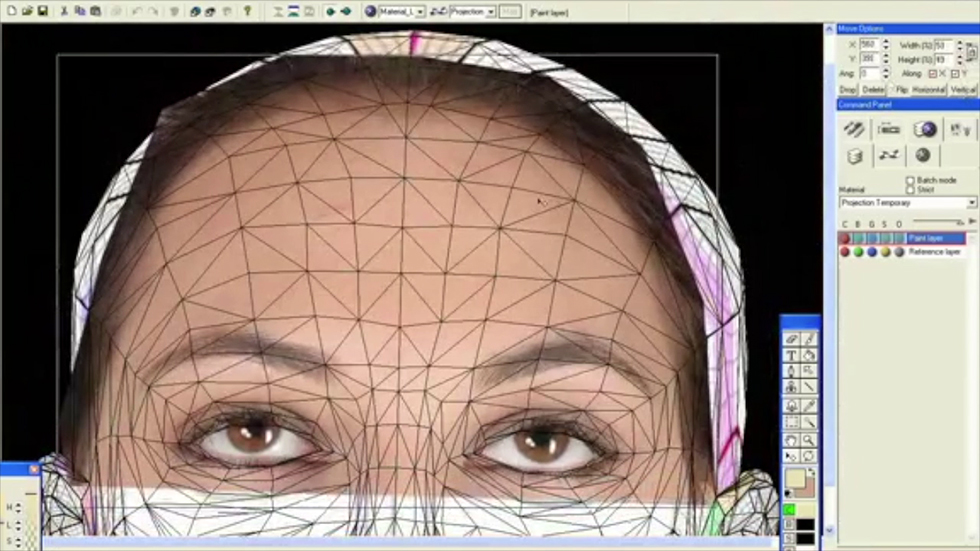Toggle red channel dot on Reference layer

[x=845, y=252]
